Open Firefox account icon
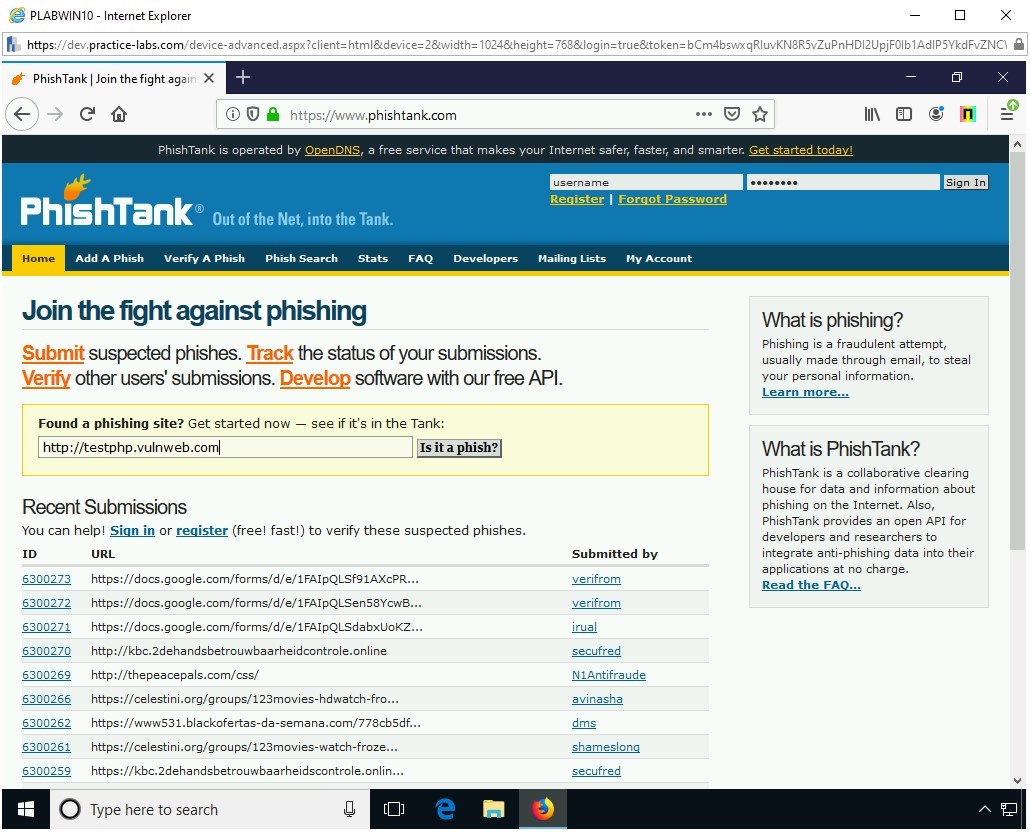 click(x=936, y=114)
